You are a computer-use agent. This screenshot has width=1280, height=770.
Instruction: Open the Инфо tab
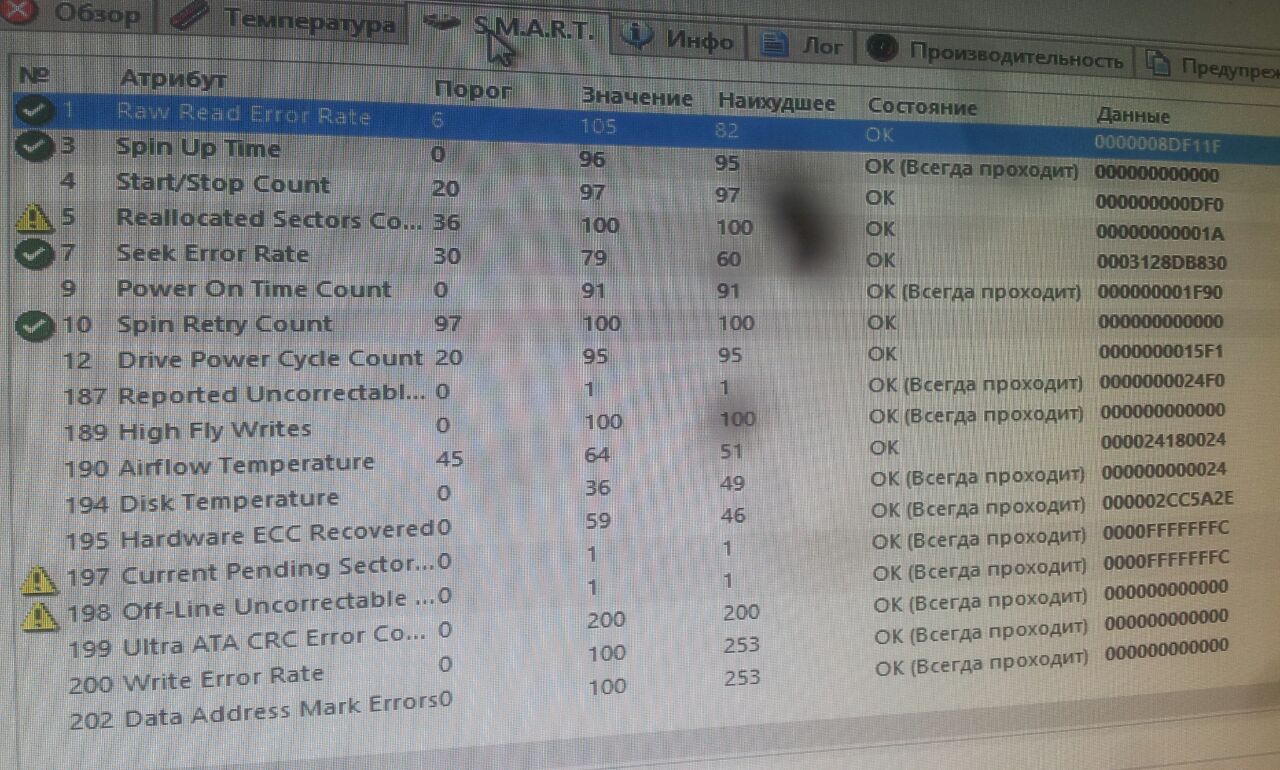[x=678, y=40]
